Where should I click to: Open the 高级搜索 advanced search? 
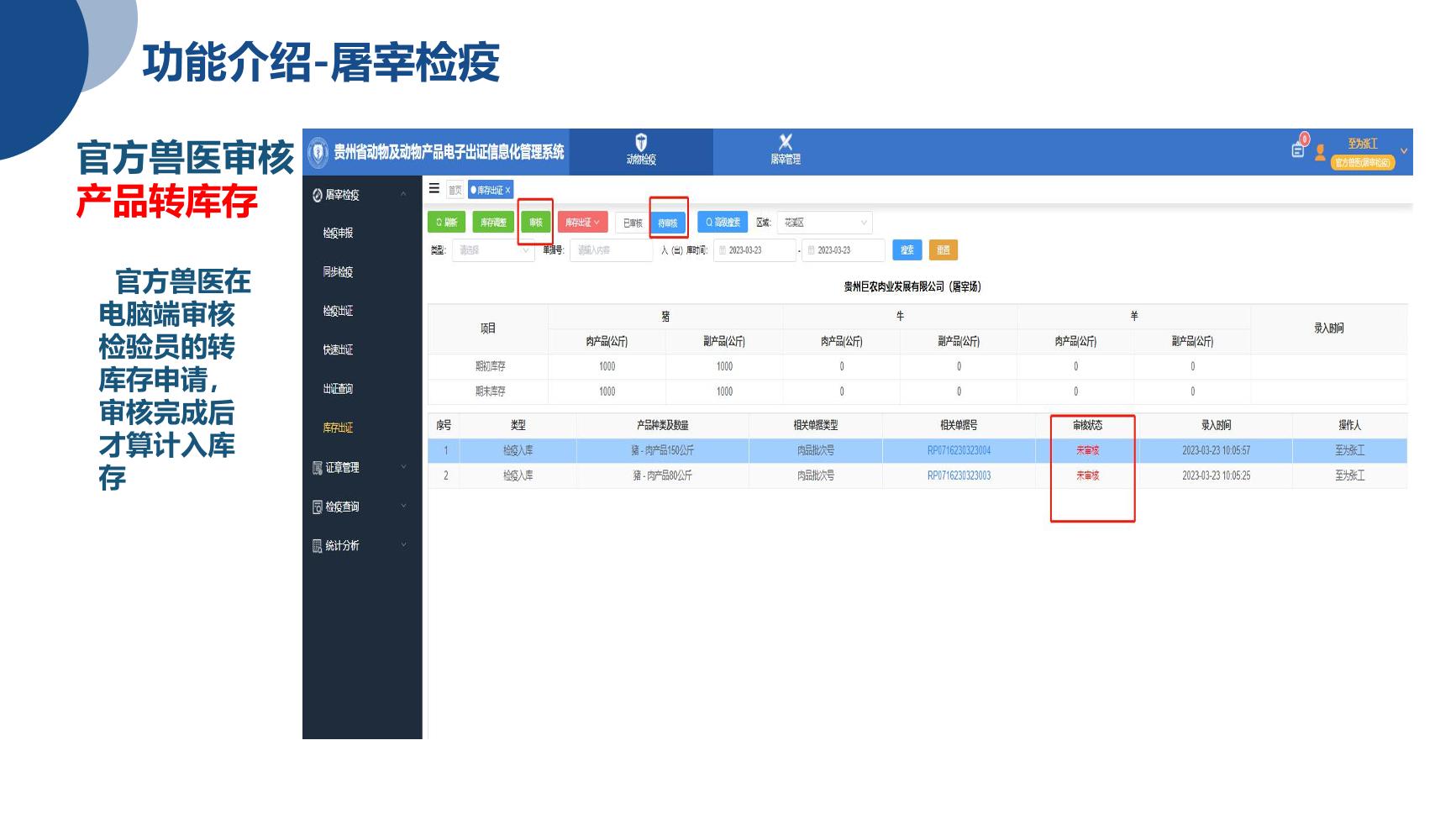[723, 223]
